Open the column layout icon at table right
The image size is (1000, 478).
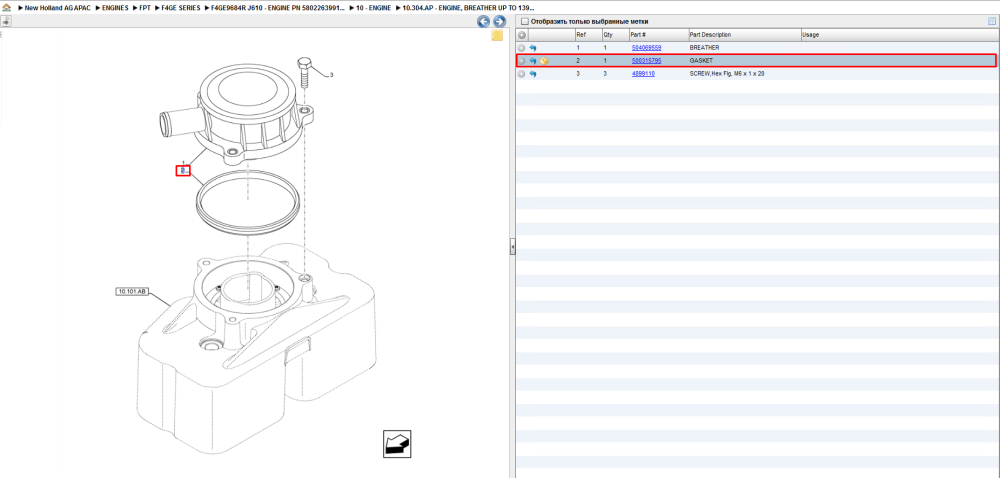[991, 22]
